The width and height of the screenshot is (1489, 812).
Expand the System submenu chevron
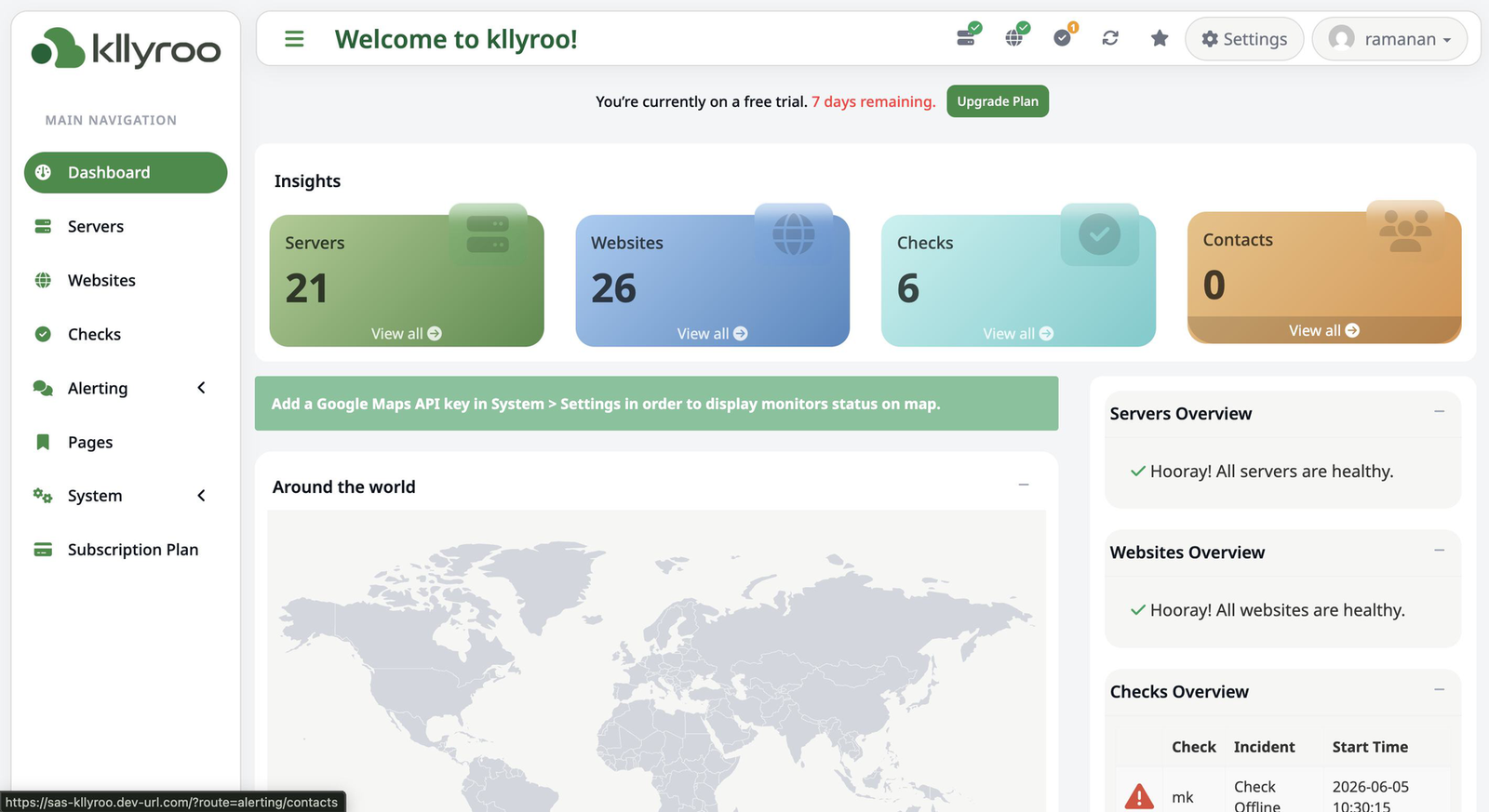coord(201,496)
